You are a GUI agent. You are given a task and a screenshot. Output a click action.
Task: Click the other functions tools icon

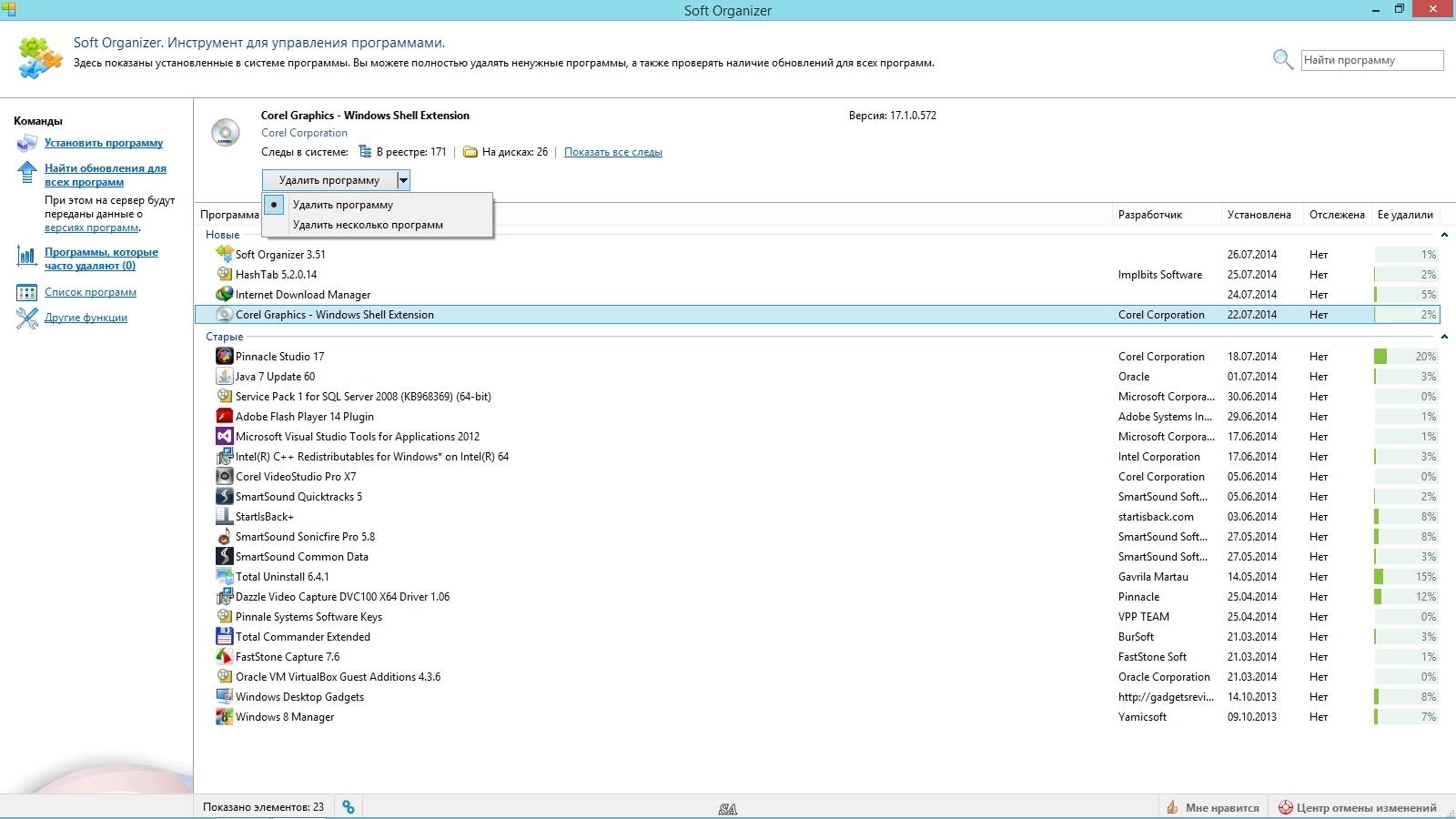pyautogui.click(x=27, y=318)
